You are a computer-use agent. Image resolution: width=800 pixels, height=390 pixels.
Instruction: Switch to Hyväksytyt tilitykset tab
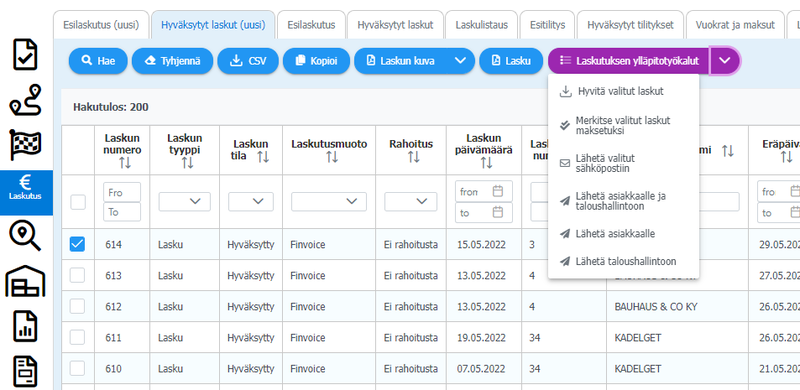630,25
